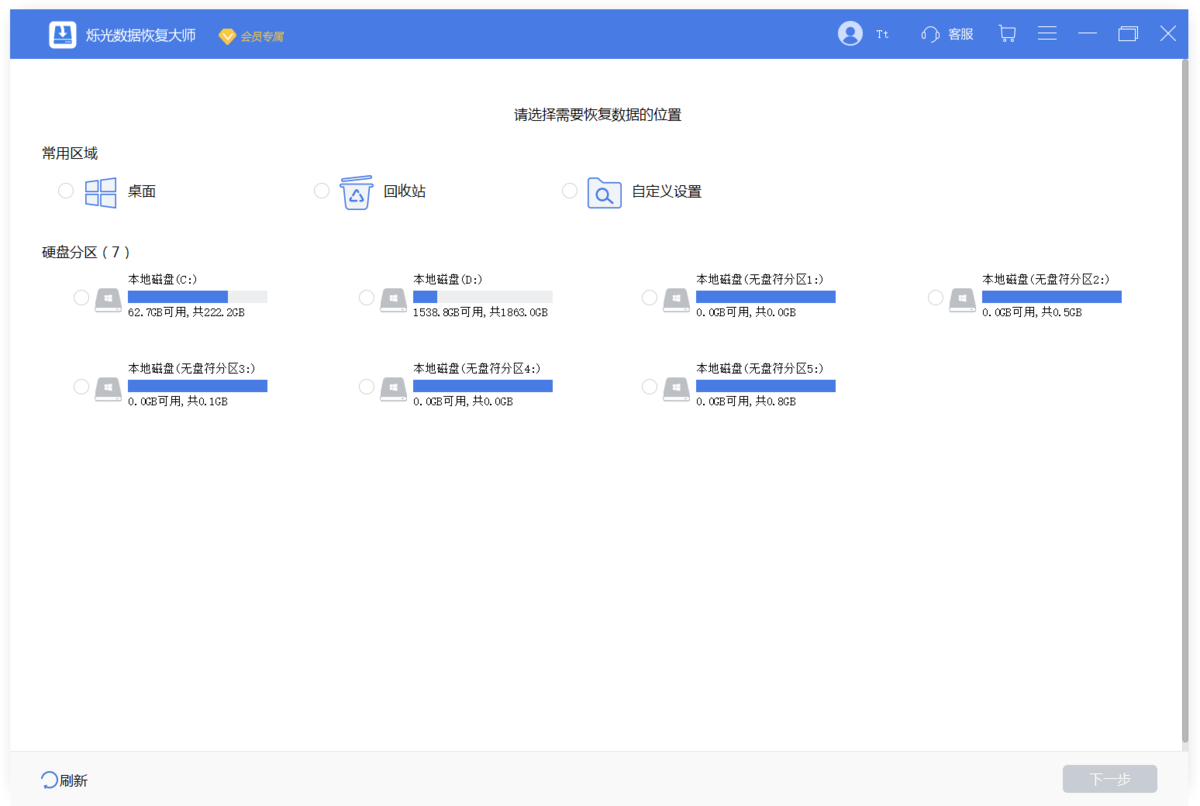Click the user avatar icon
This screenshot has width=1200, height=806.
[x=849, y=33]
